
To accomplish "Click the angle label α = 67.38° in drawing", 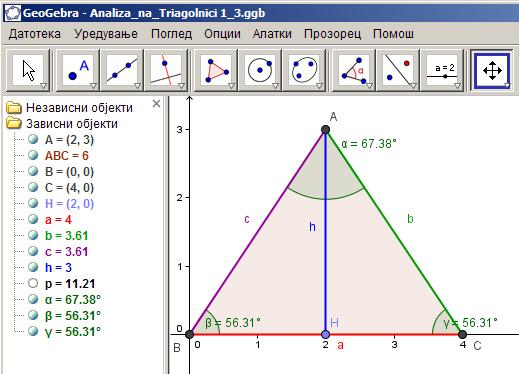I will pyautogui.click(x=369, y=144).
